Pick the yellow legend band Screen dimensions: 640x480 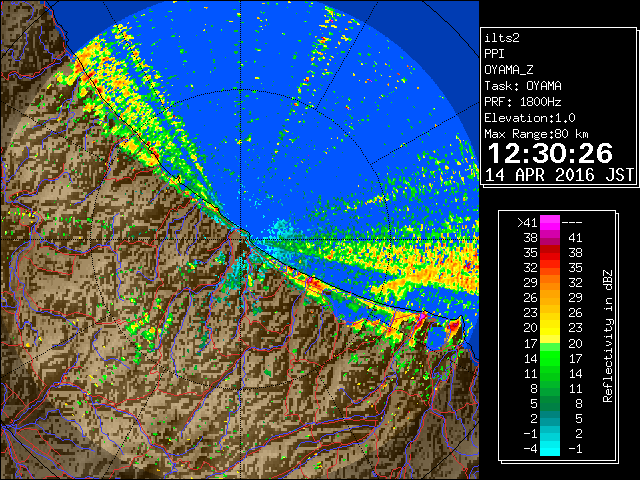pos(550,327)
